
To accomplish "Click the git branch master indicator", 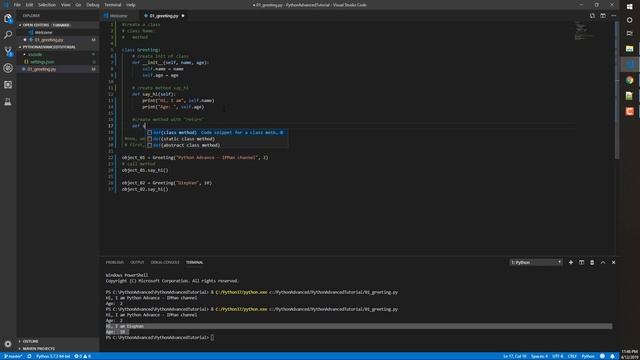I will 13,356.
